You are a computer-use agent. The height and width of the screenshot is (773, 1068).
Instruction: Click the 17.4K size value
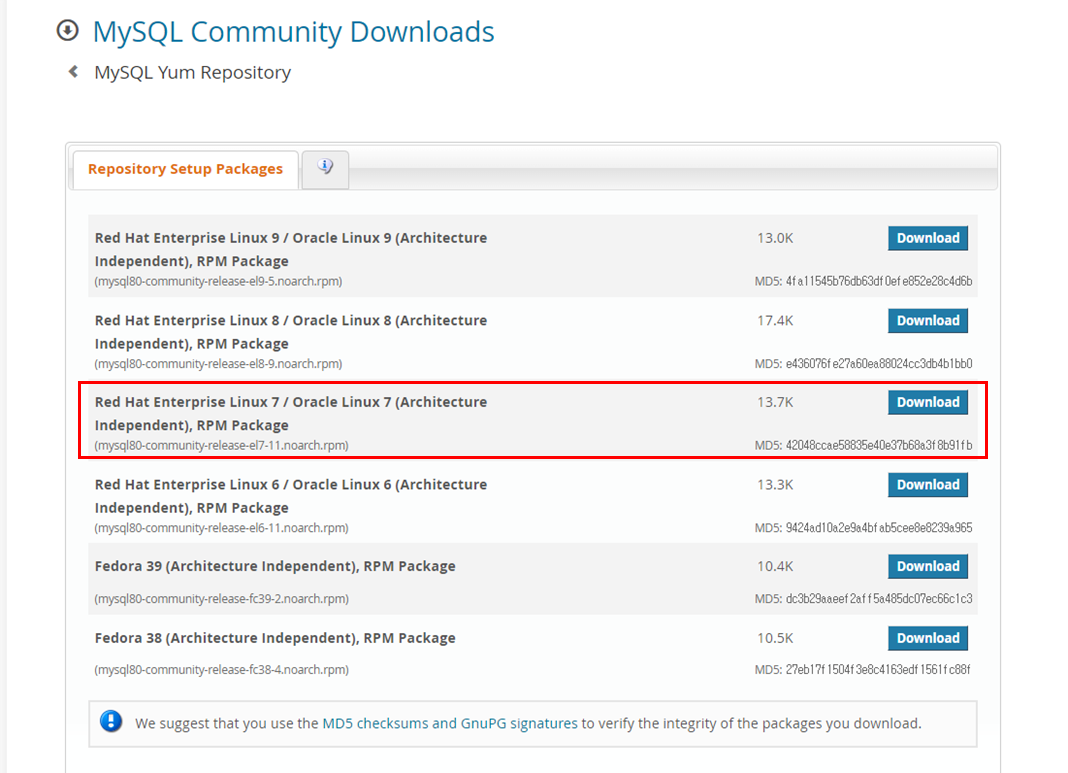point(775,321)
